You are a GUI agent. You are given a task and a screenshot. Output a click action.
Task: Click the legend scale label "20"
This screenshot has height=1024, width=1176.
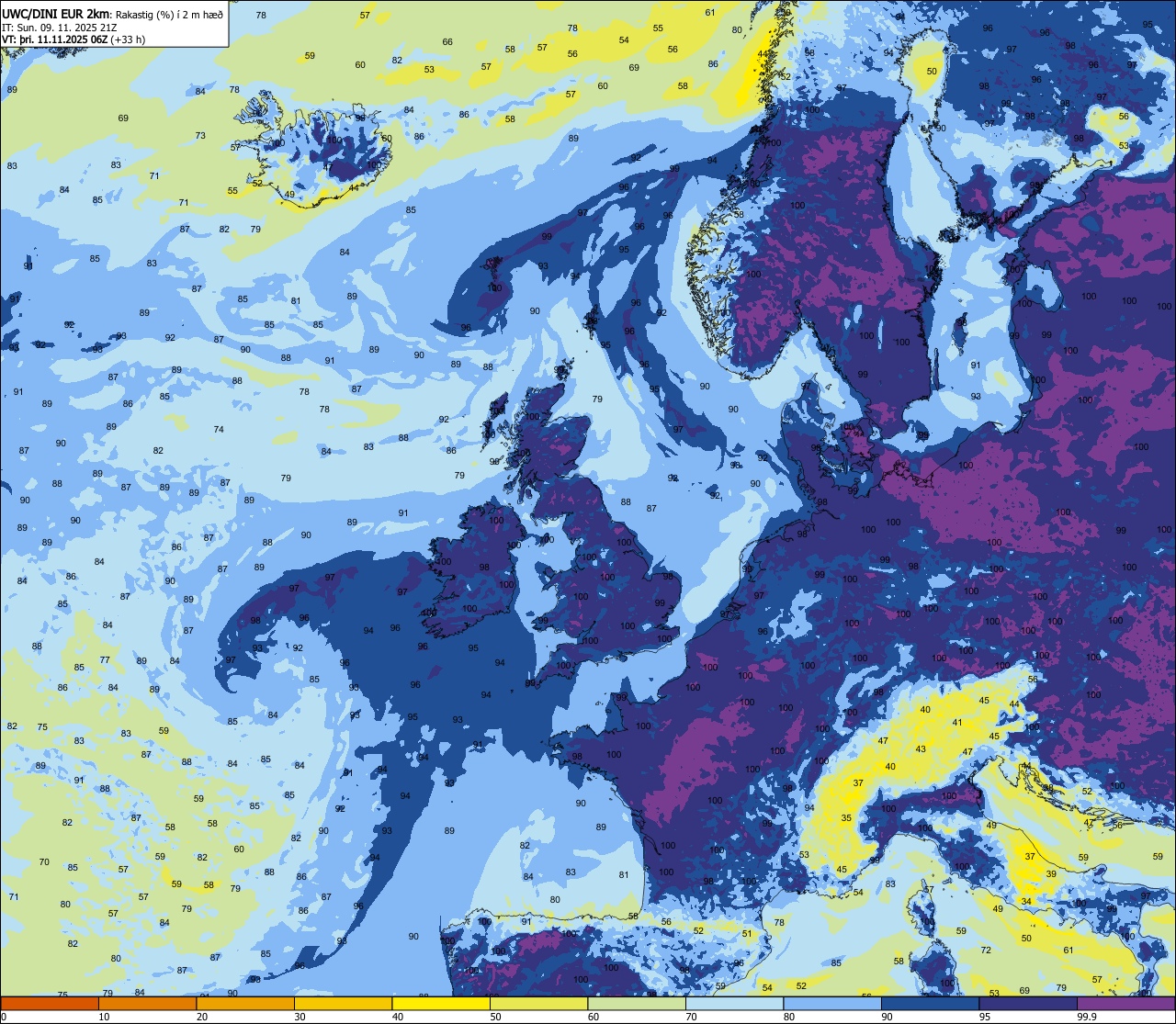201,1017
